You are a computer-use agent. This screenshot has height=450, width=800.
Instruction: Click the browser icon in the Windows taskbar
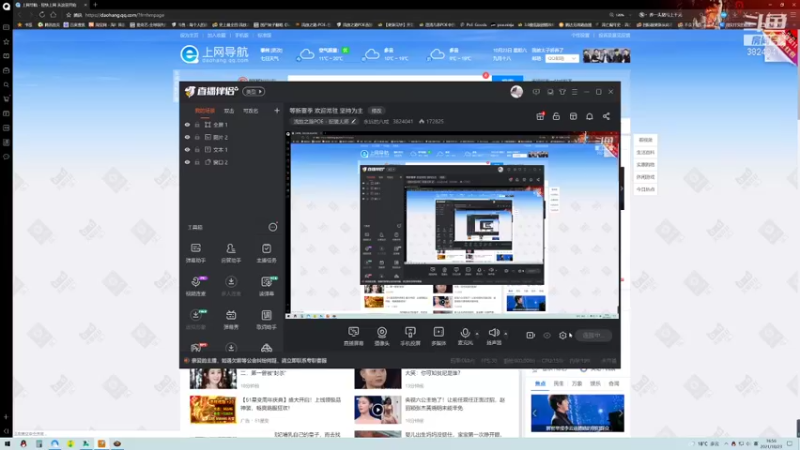55,443
